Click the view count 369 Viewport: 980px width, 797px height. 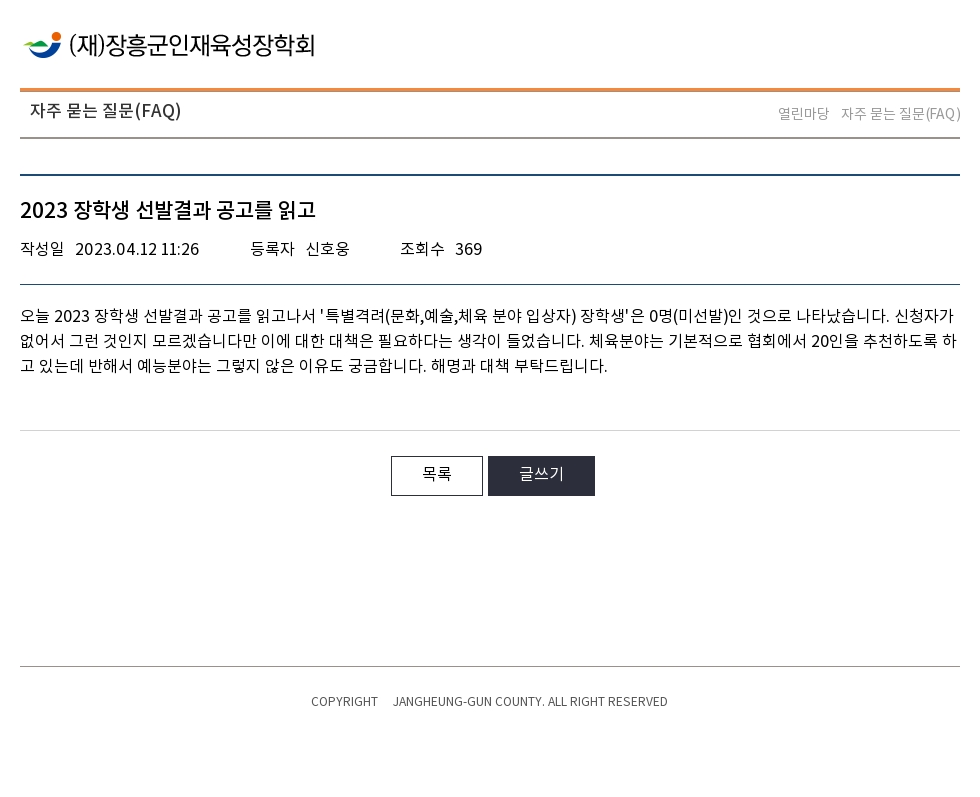click(x=468, y=249)
